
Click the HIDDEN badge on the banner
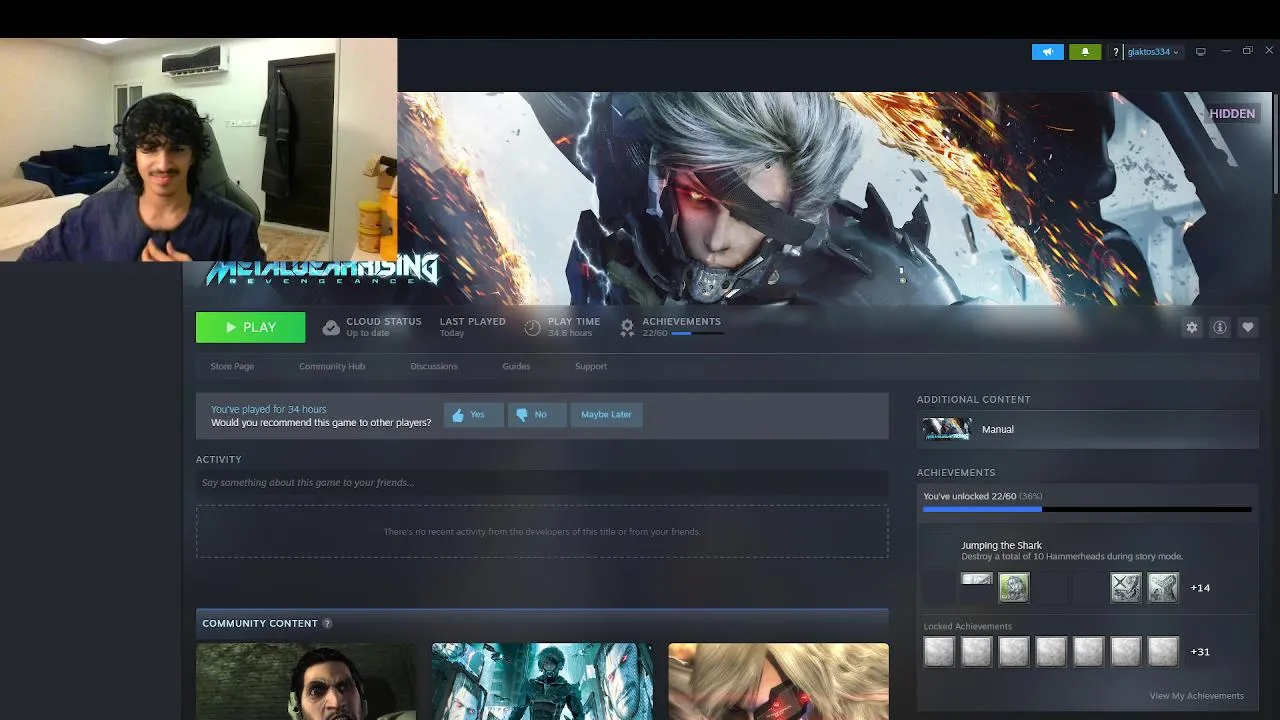coord(1232,114)
